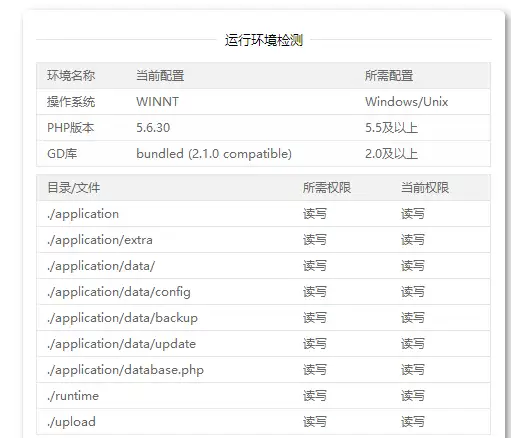Click the 目录/文件 column header

(74, 188)
